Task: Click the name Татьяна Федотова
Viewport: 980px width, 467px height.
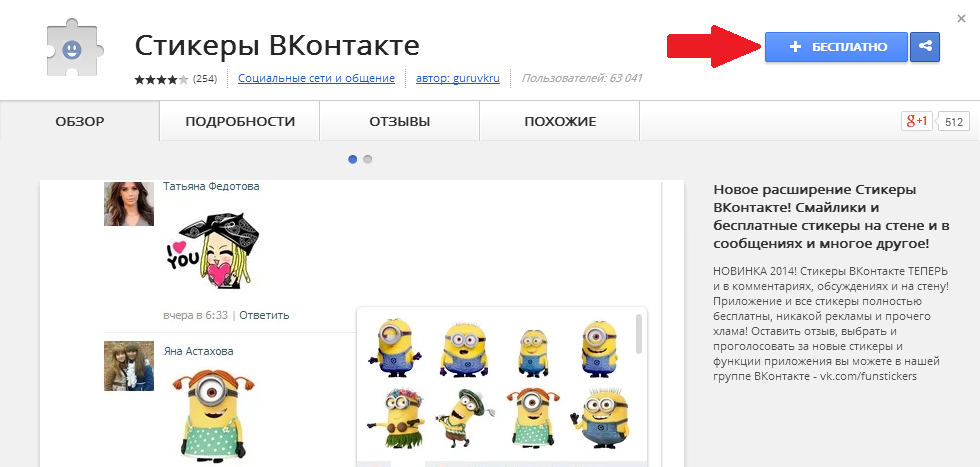Action: tap(211, 186)
